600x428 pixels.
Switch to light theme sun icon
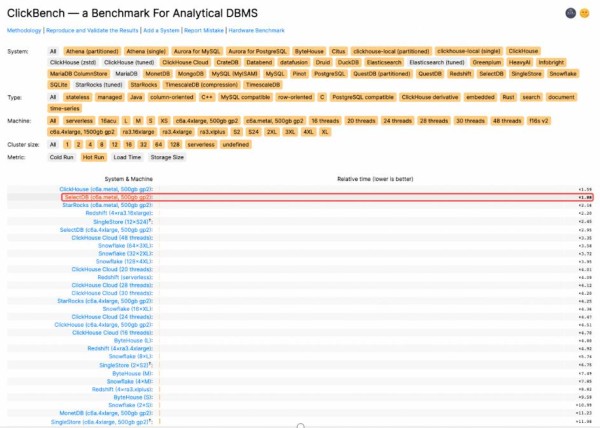[x=586, y=13]
